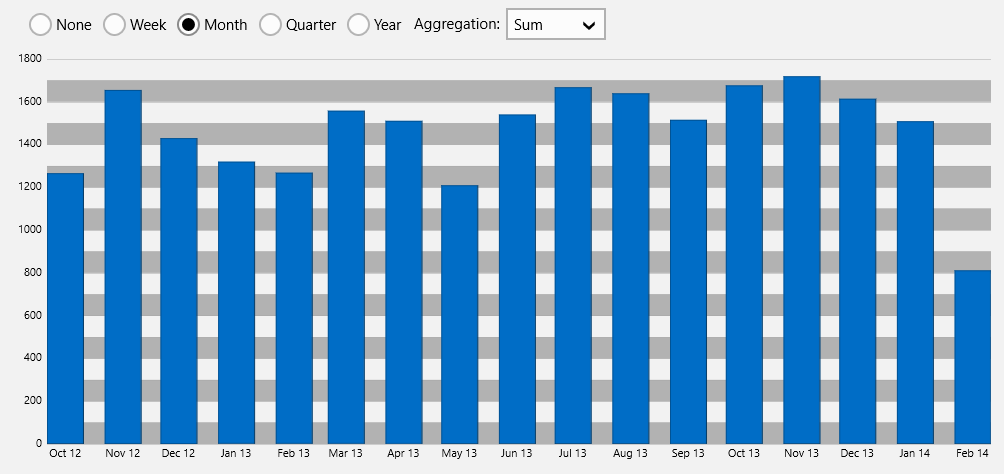The width and height of the screenshot is (1004, 474).
Task: Click the 'Dec 13' axis label
Action: (857, 454)
